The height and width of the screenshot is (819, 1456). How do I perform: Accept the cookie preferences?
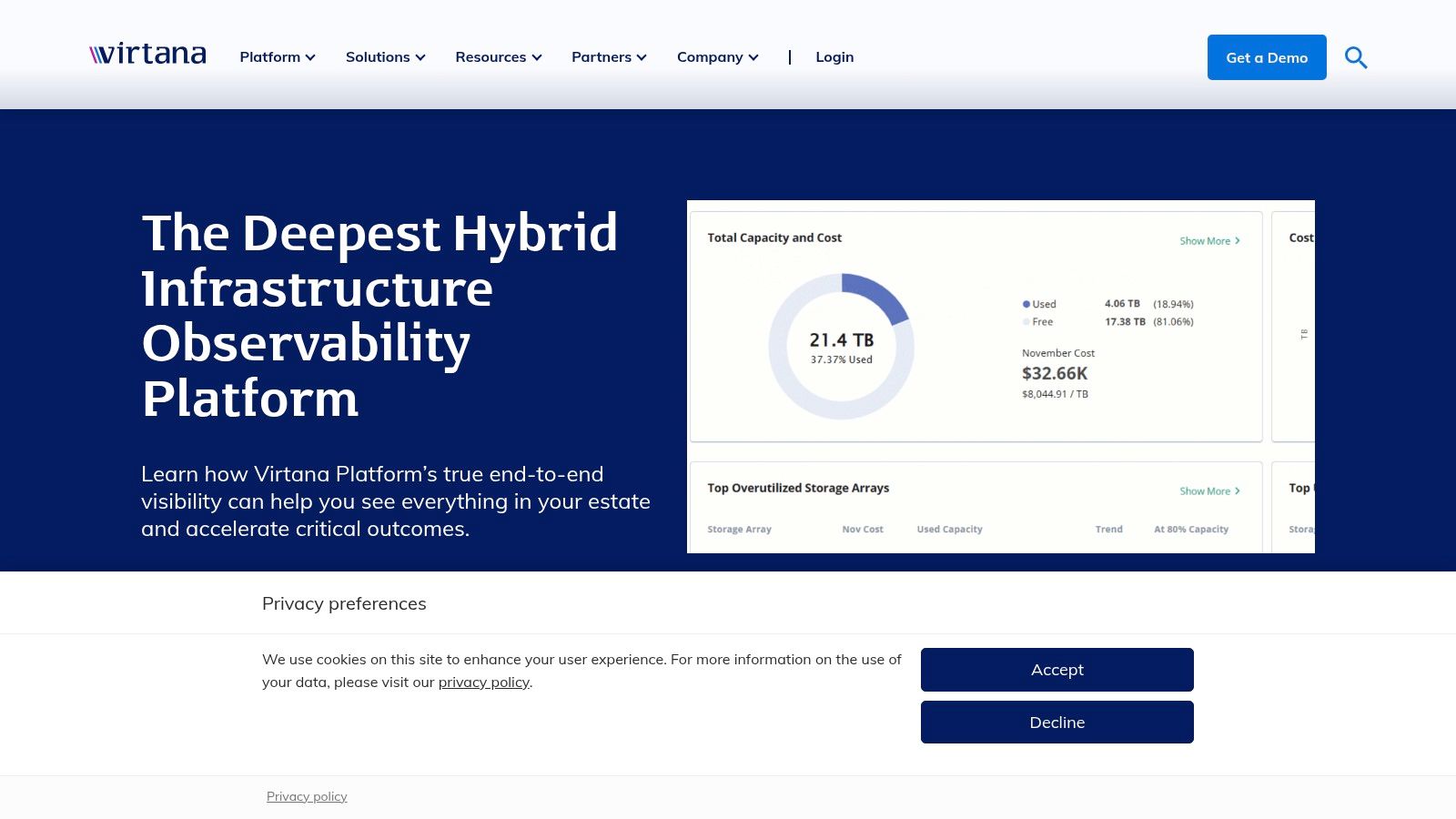click(x=1057, y=670)
